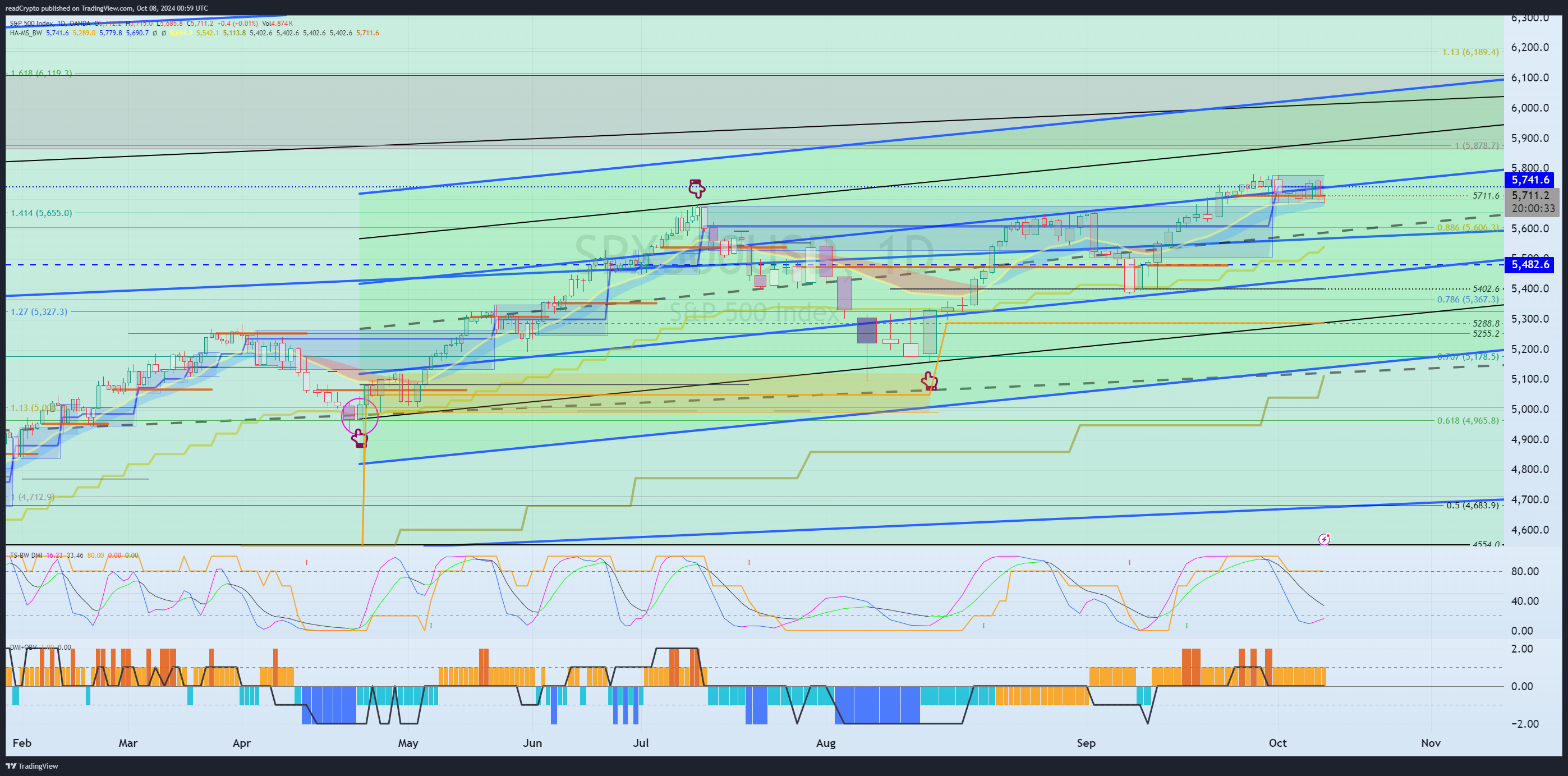Open the S&P 500 Index, 1D, OANDA legend
The height and width of the screenshot is (776, 1568).
point(50,24)
